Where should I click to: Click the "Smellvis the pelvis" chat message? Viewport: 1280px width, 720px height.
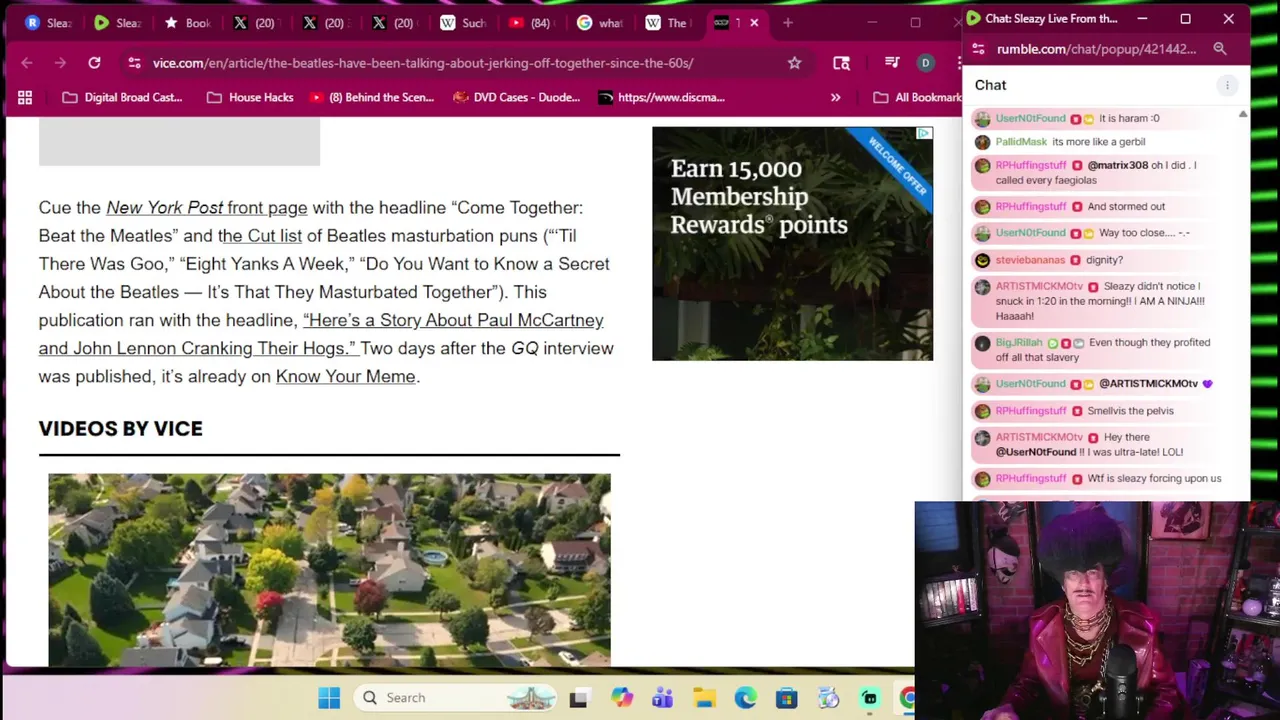point(1130,411)
